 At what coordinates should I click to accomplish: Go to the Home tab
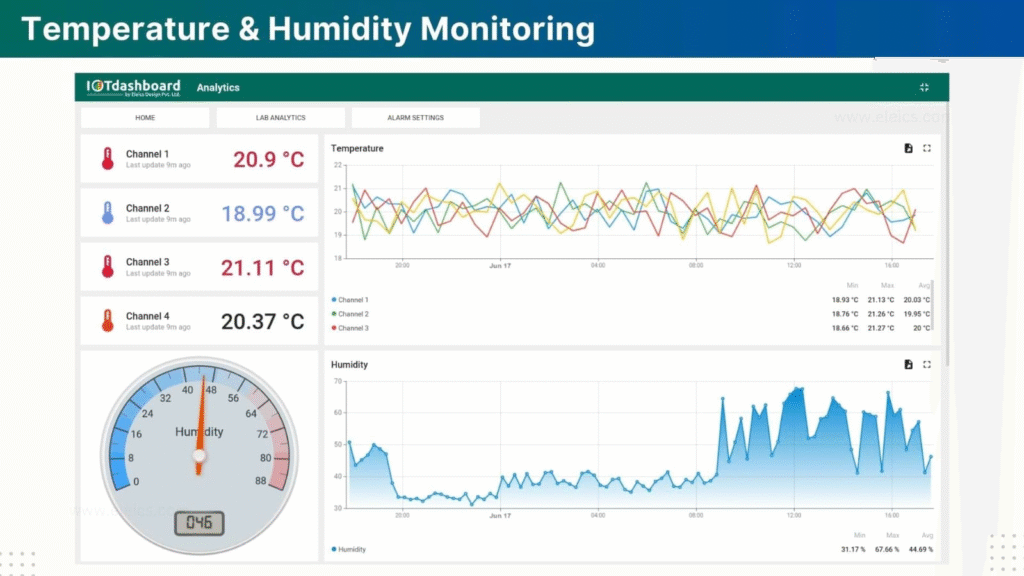click(x=145, y=117)
